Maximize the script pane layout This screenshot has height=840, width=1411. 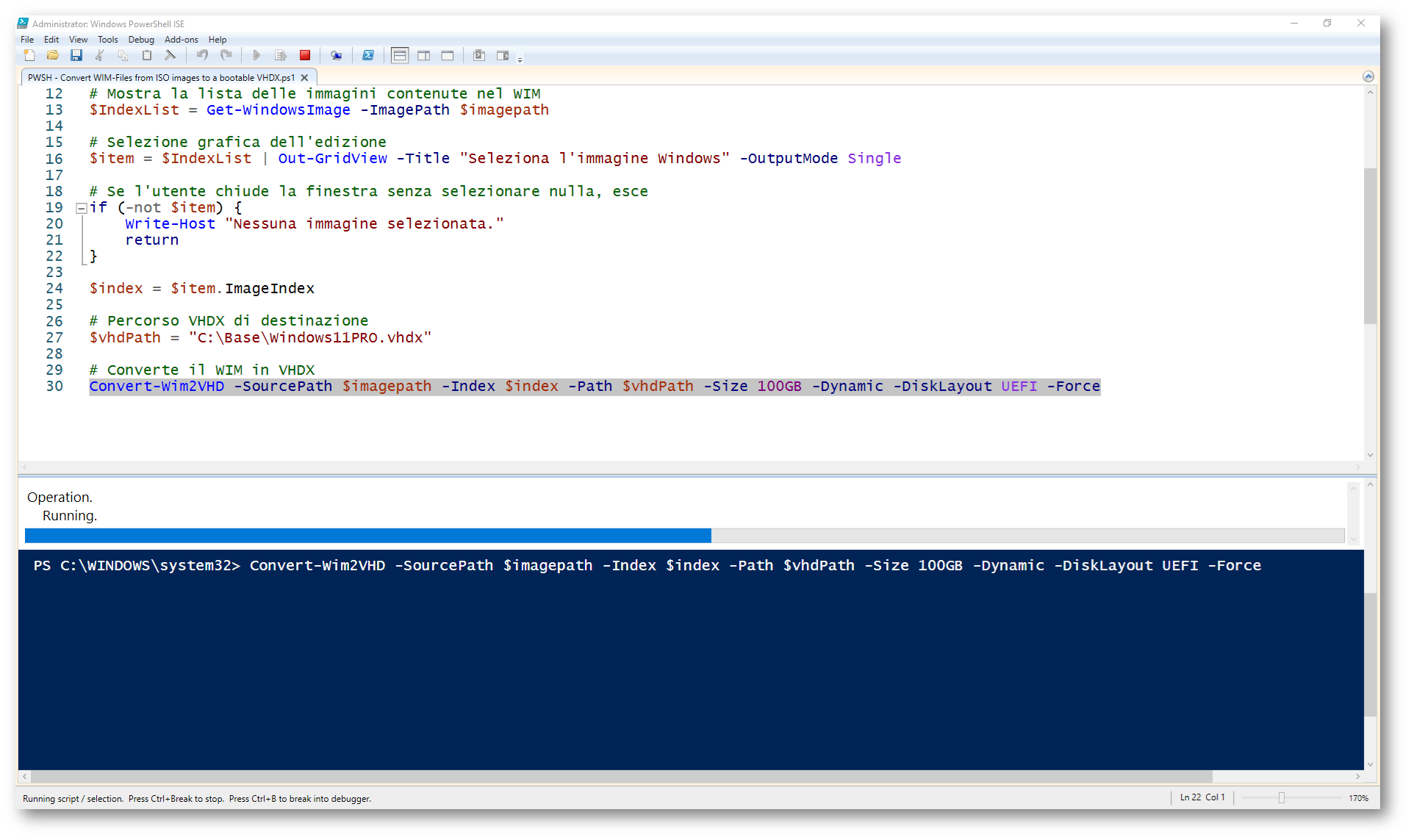448,55
